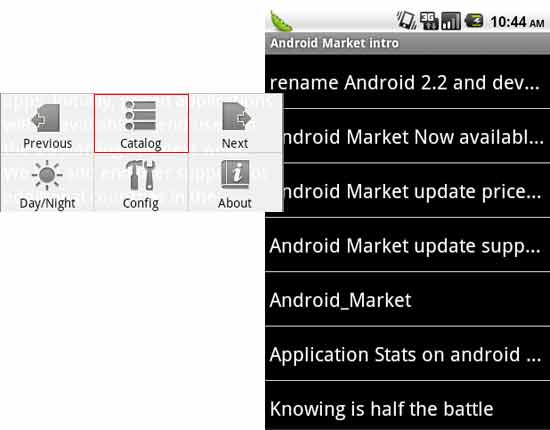This screenshot has height=430, width=550.
Task: Tap the 10:44 AM clock
Action: [517, 22]
